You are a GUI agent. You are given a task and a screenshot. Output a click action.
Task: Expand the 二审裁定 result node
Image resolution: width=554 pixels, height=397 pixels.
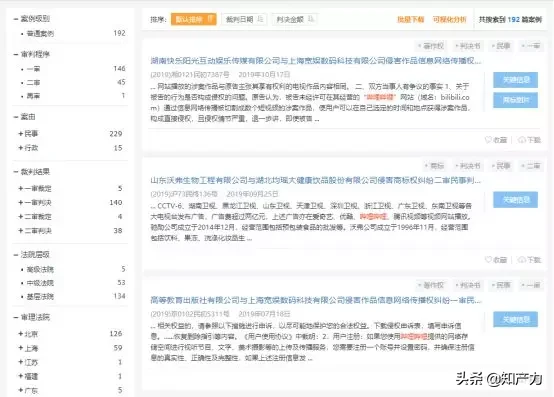pyautogui.click(x=20, y=217)
